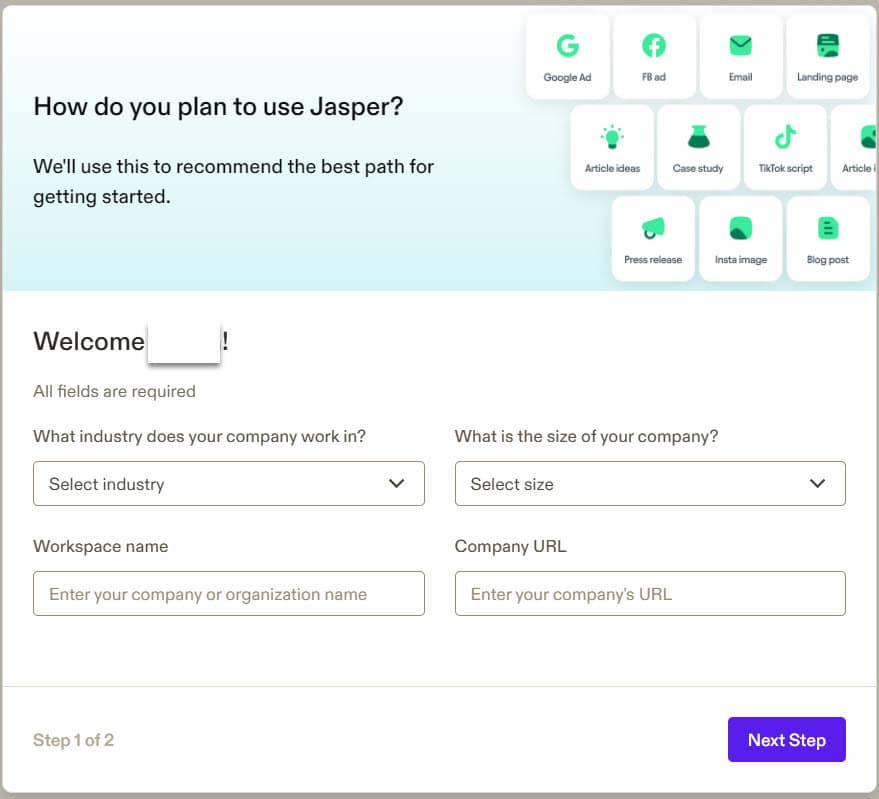The height and width of the screenshot is (799, 879).
Task: Click the Insta image icon tile
Action: [741, 239]
